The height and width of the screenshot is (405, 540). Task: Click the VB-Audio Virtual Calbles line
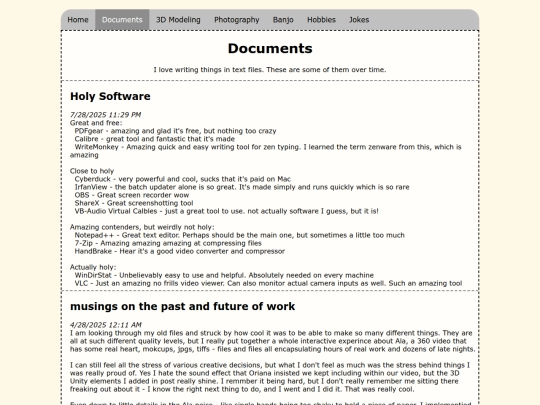[x=226, y=211]
